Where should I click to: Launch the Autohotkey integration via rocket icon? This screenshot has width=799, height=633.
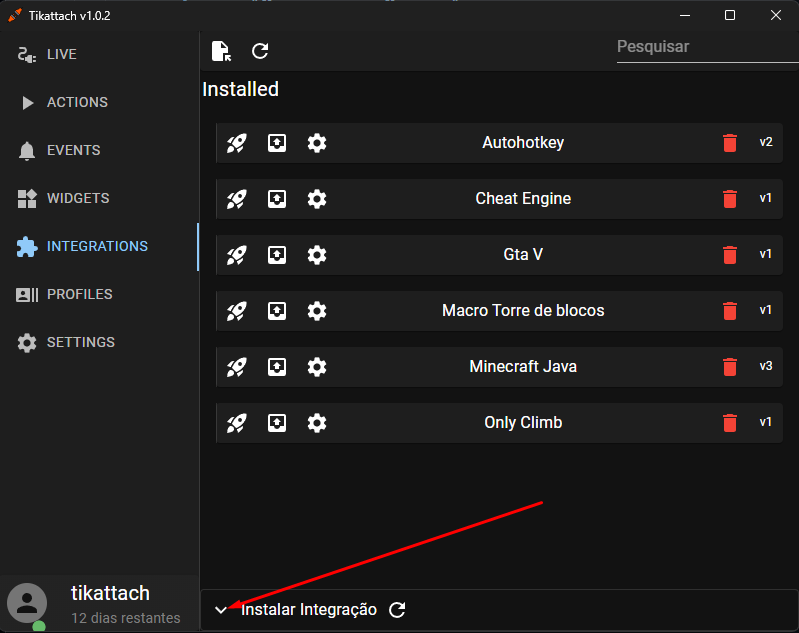(236, 143)
